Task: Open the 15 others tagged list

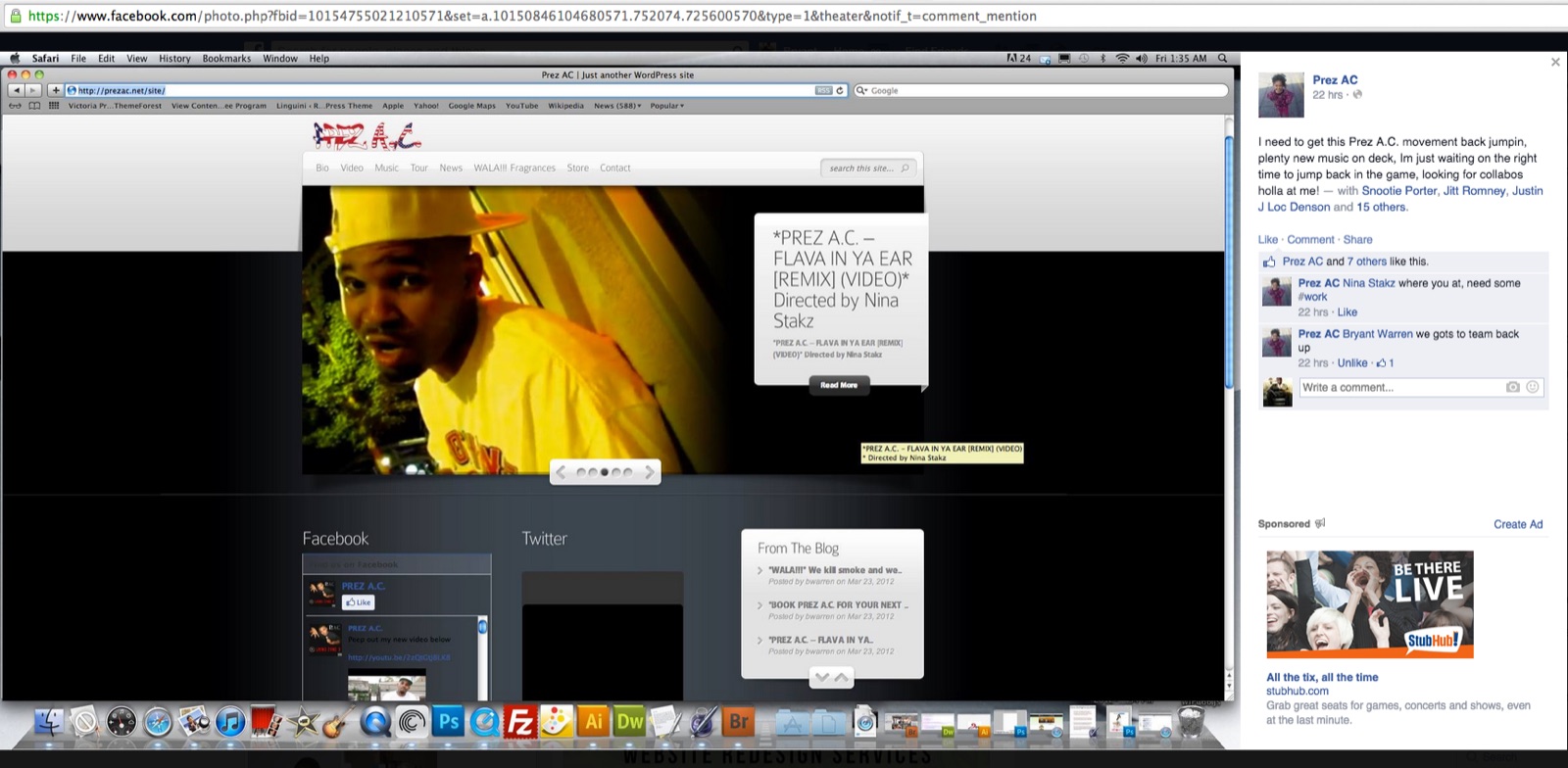Action: point(1381,208)
